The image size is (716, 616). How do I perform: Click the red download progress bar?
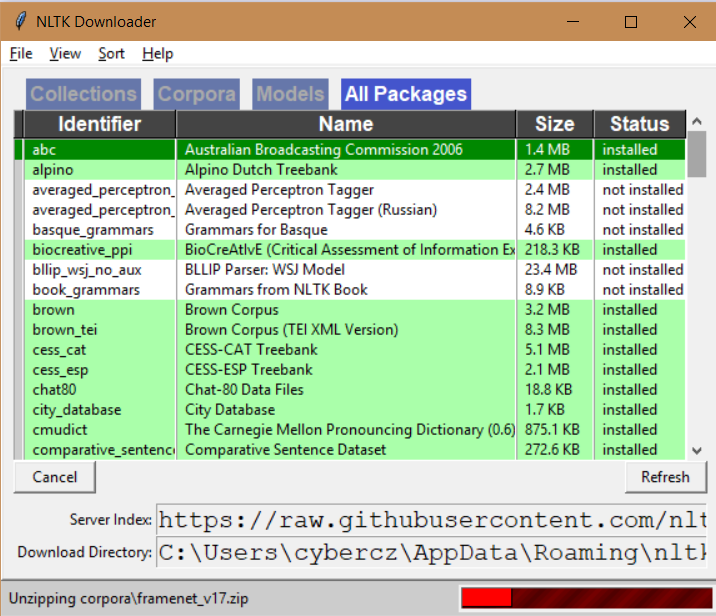(586, 598)
